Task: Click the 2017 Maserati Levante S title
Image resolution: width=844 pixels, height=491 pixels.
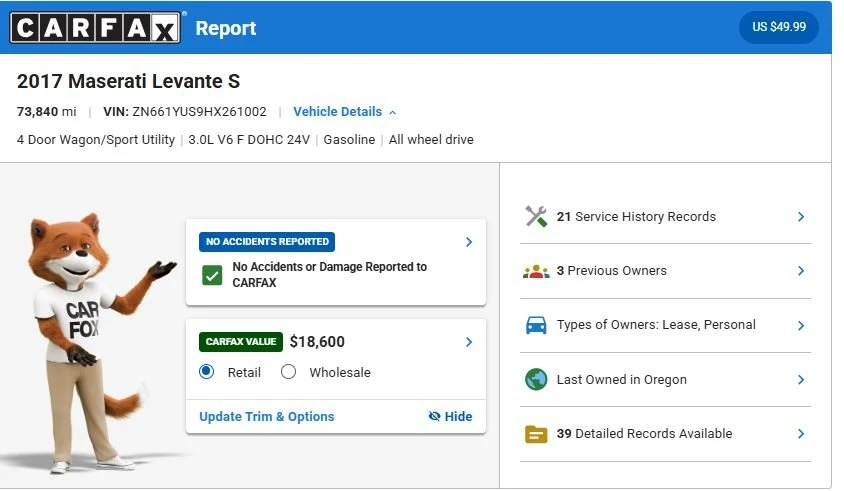Action: 128,81
